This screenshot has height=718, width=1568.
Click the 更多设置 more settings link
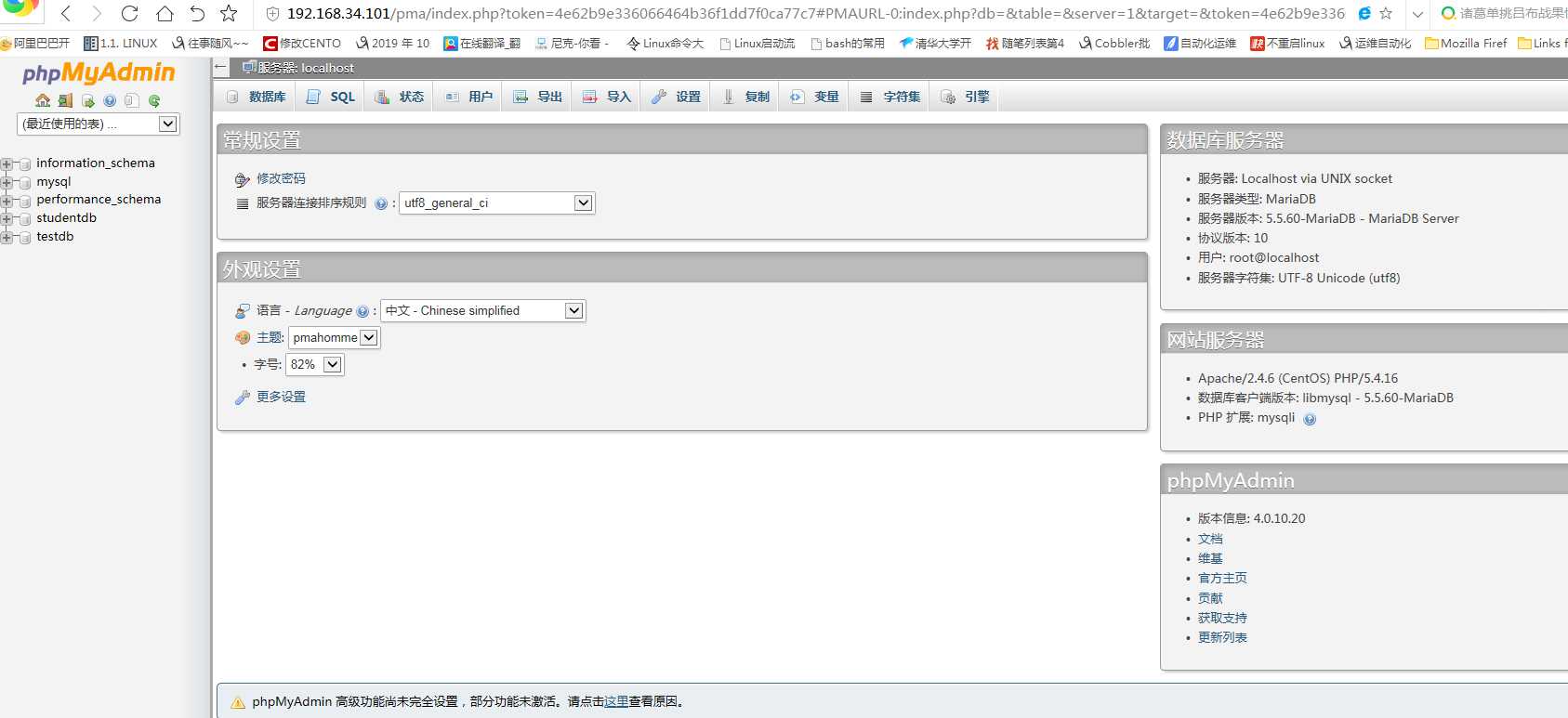(x=281, y=397)
